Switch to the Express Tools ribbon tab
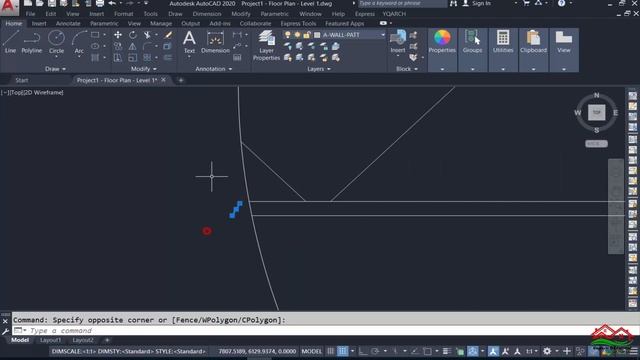Screen dimensions: 640x360 298,24
